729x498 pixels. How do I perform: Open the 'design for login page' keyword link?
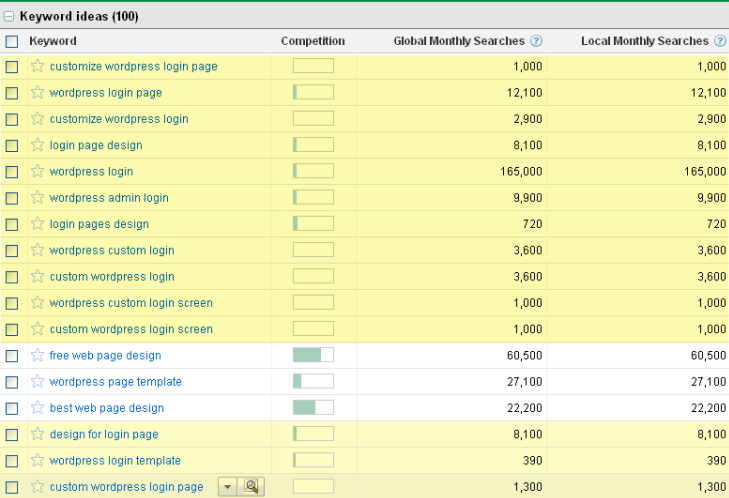[104, 434]
